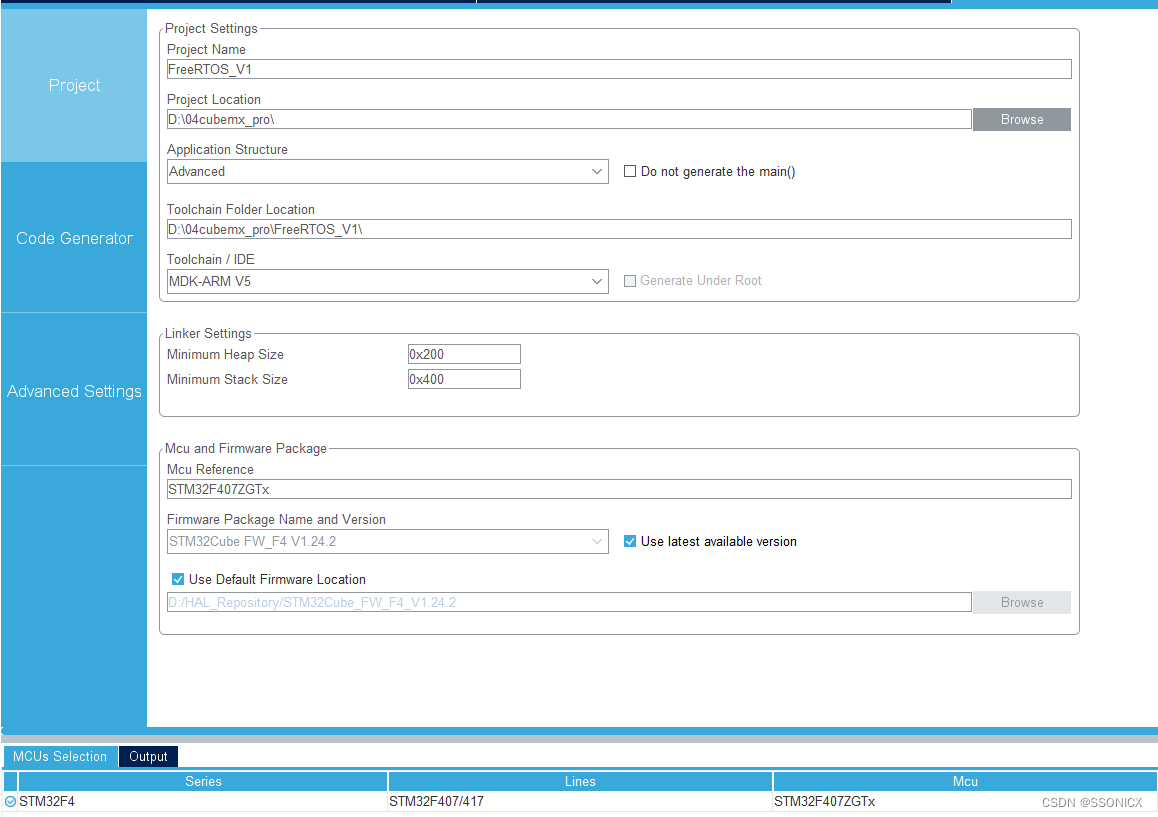Click the Minimum Heap Size field
Viewport: 1158px width, 817px height.
coord(464,354)
